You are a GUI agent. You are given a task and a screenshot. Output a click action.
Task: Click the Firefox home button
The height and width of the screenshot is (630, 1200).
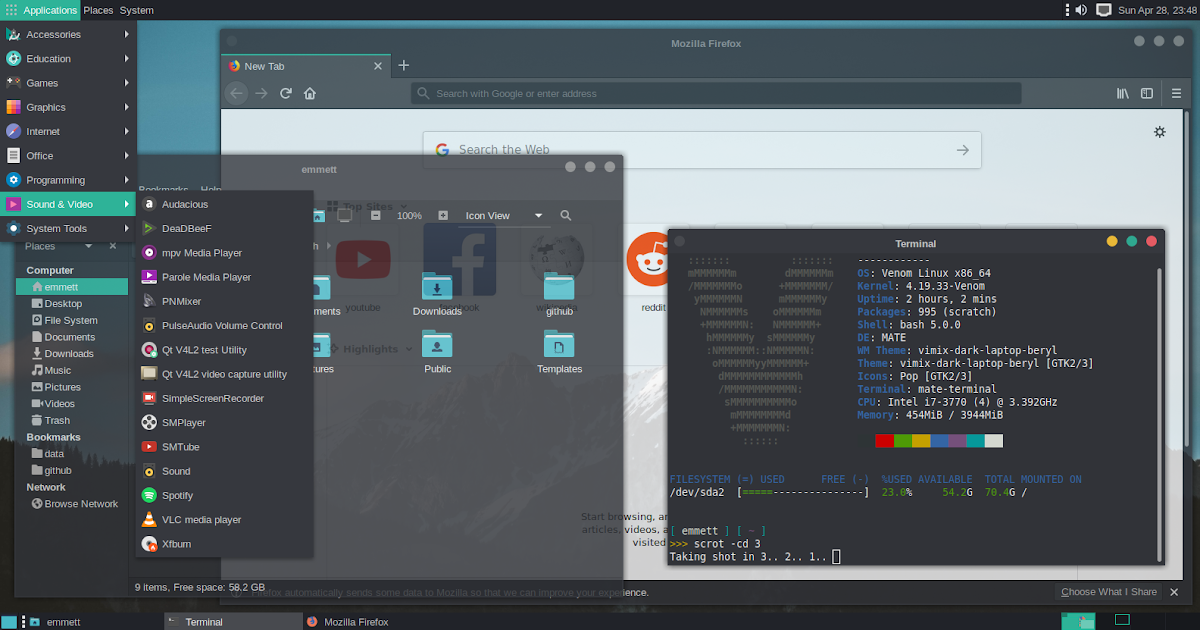tap(310, 93)
